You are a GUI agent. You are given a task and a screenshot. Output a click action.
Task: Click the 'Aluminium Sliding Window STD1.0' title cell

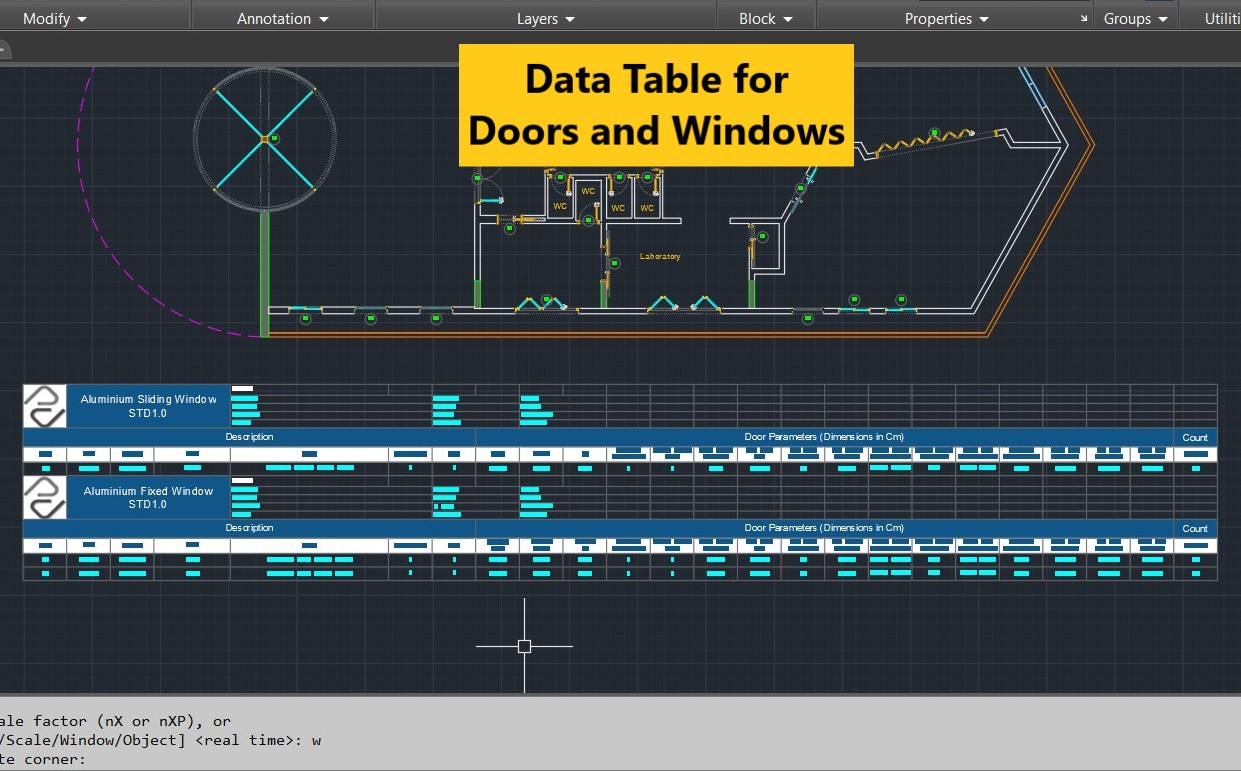coord(148,406)
